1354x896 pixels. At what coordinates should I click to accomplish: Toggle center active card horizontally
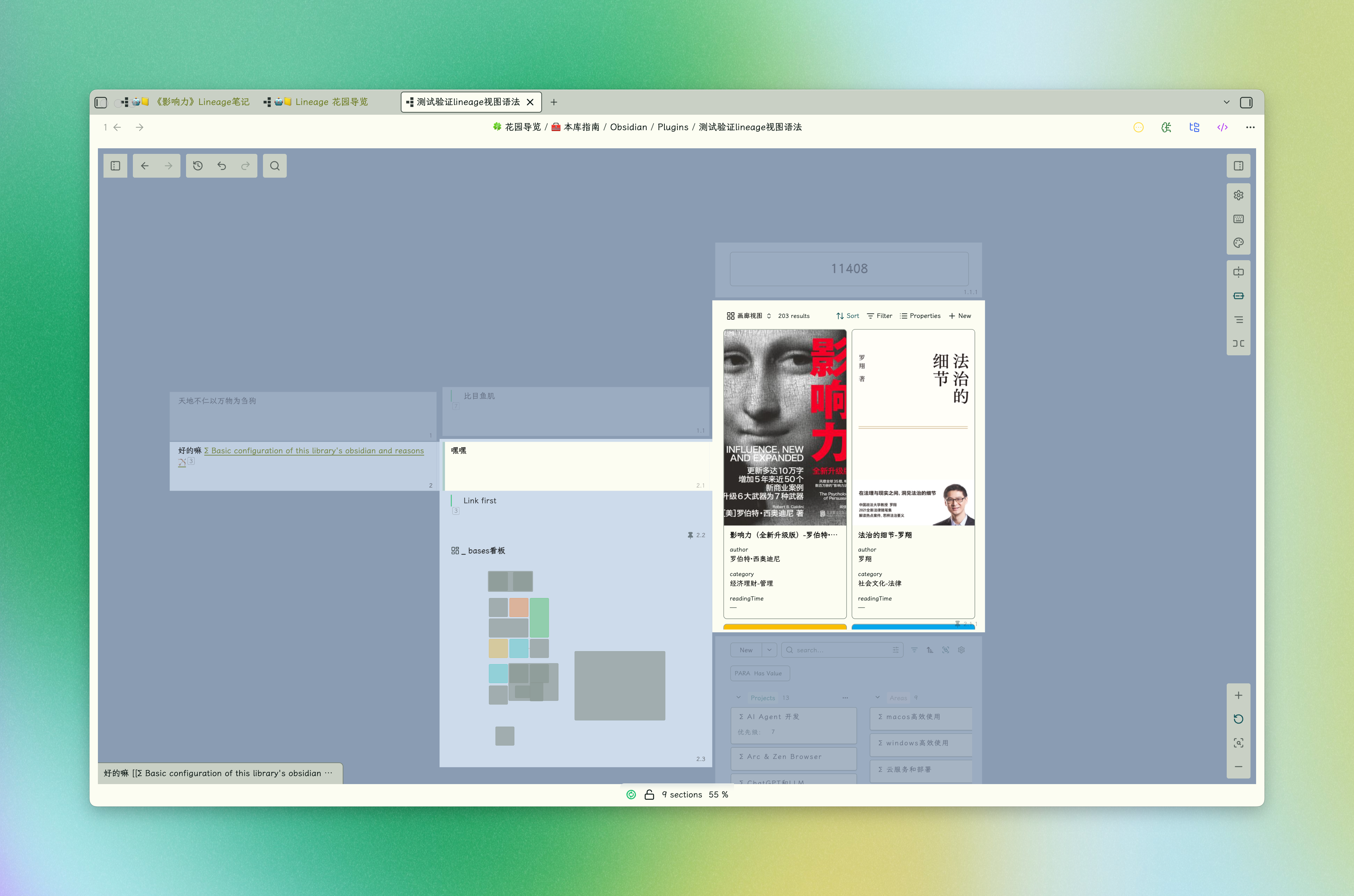coord(1238,272)
